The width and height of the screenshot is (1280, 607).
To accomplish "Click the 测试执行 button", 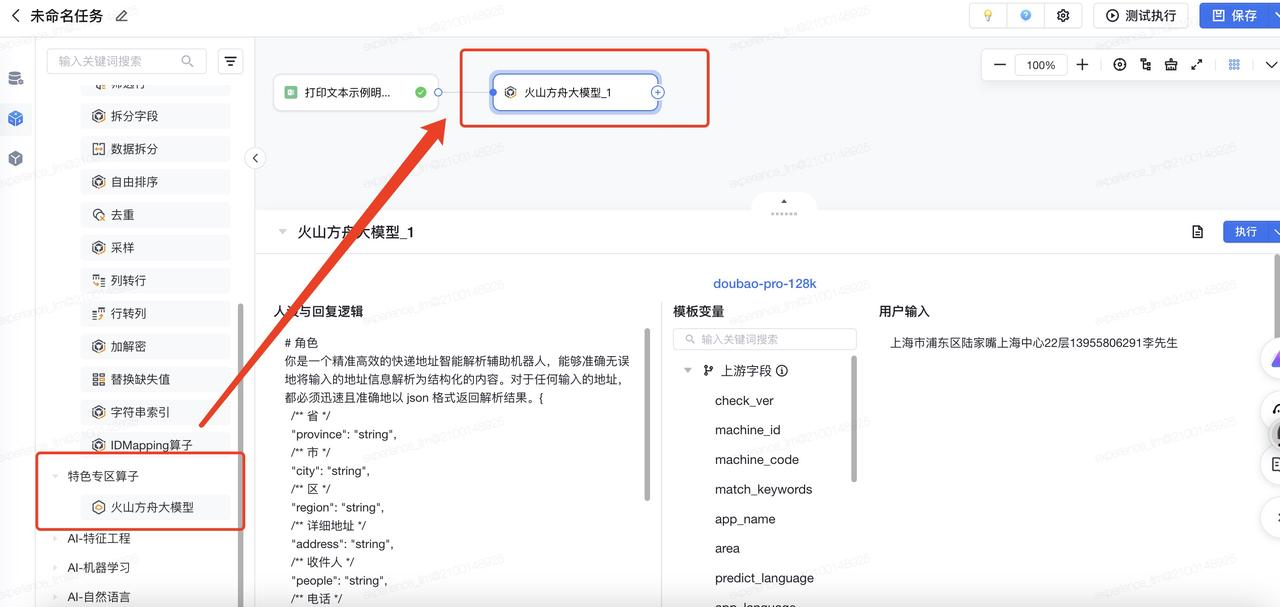I will (x=1140, y=16).
